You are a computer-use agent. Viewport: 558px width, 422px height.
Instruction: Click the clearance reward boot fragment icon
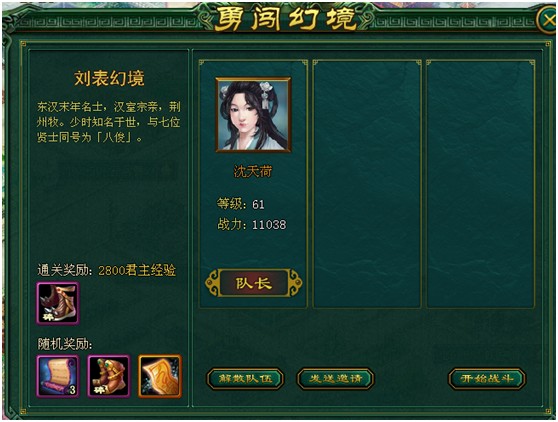[x=58, y=304]
